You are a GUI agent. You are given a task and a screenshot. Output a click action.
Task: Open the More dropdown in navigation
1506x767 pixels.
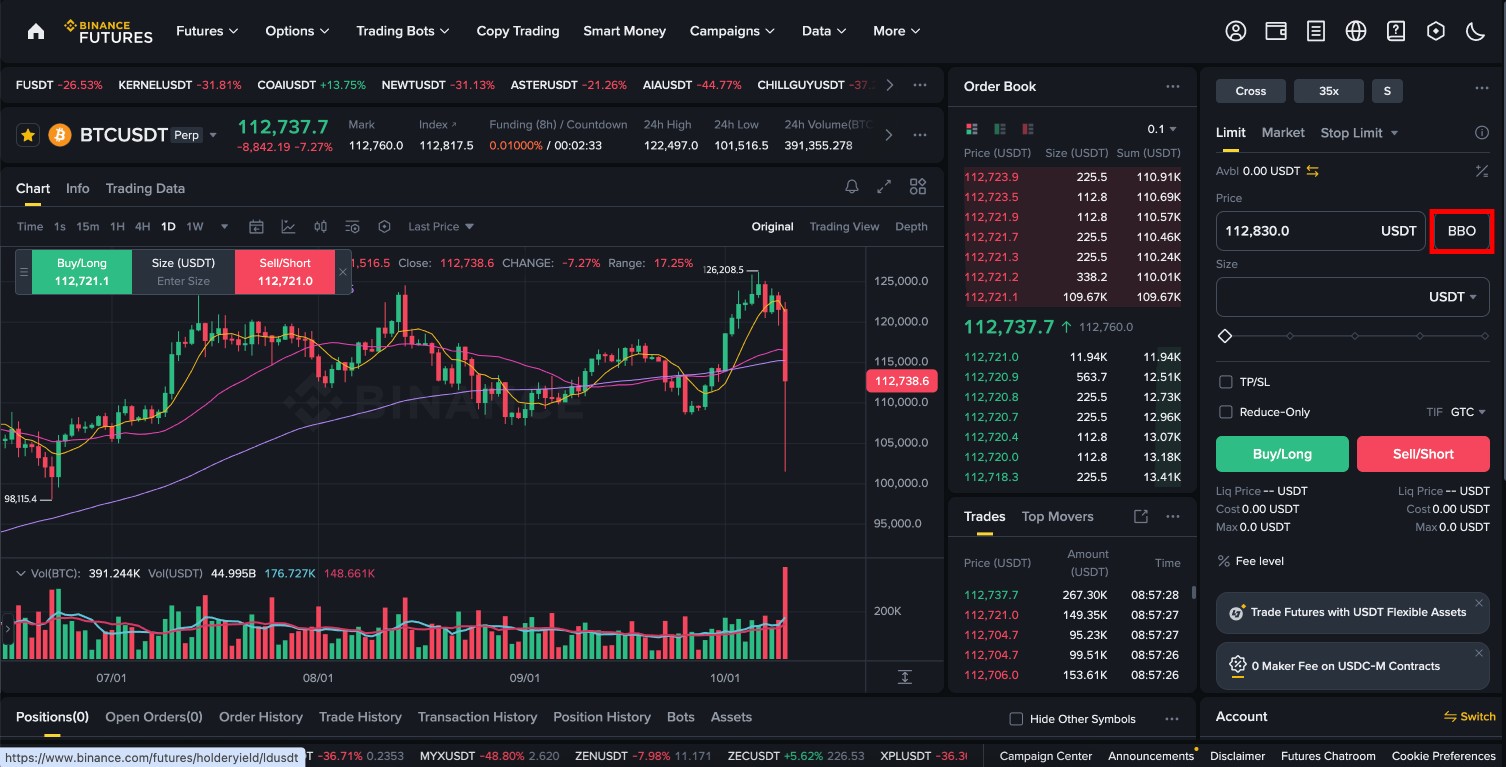pos(897,31)
